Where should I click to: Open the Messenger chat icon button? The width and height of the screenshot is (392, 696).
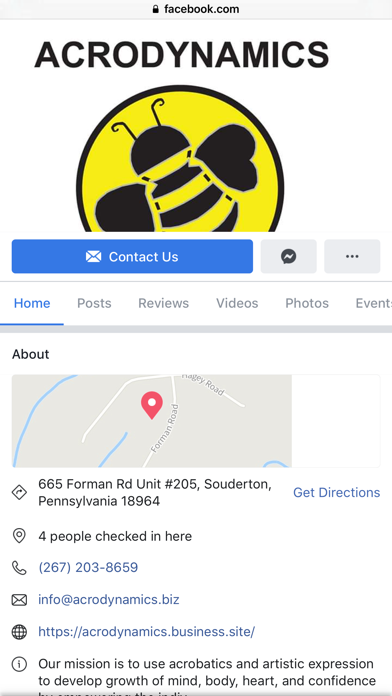click(x=289, y=256)
